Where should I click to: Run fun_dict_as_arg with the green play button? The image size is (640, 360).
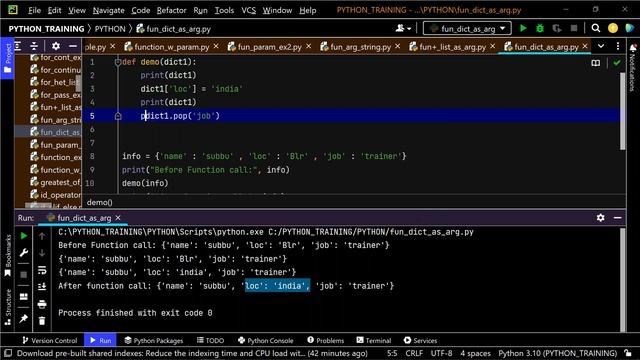523,28
